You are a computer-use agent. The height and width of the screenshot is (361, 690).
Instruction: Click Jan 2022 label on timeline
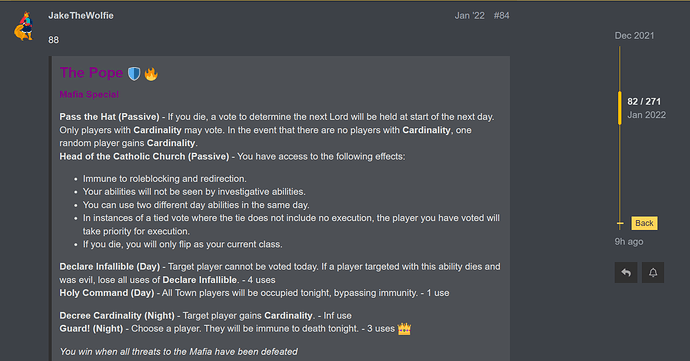pyautogui.click(x=646, y=115)
